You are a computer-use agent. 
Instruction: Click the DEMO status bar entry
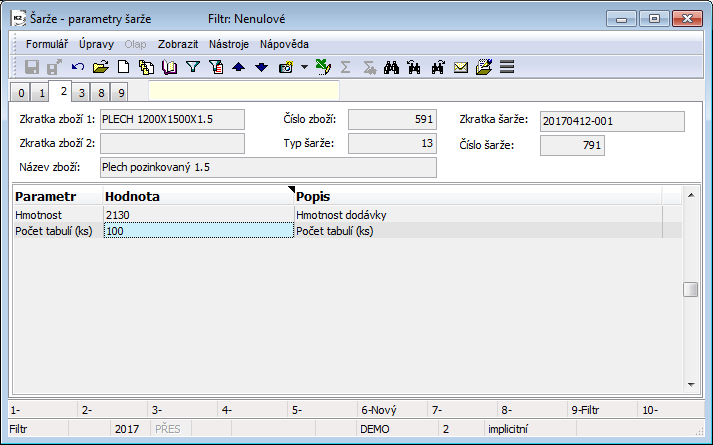tap(397, 429)
